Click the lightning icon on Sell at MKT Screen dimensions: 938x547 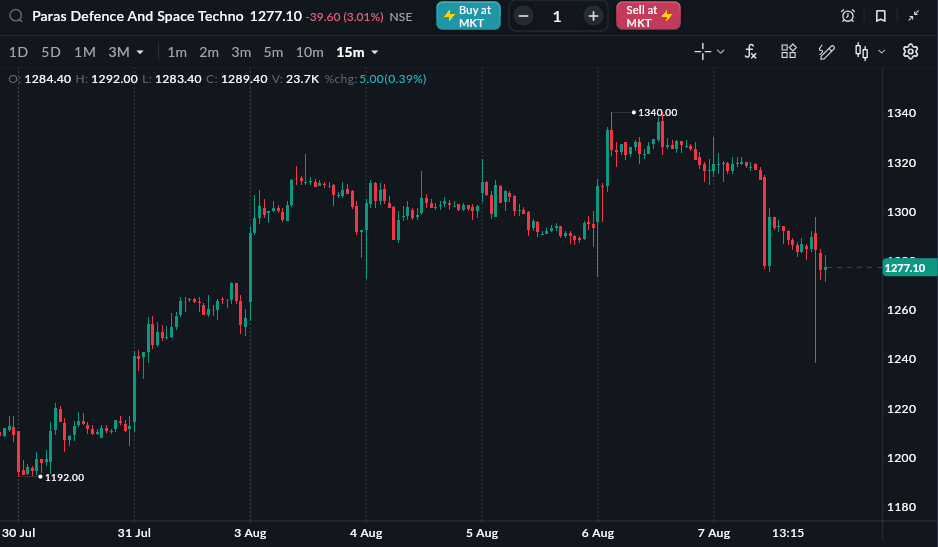click(666, 16)
